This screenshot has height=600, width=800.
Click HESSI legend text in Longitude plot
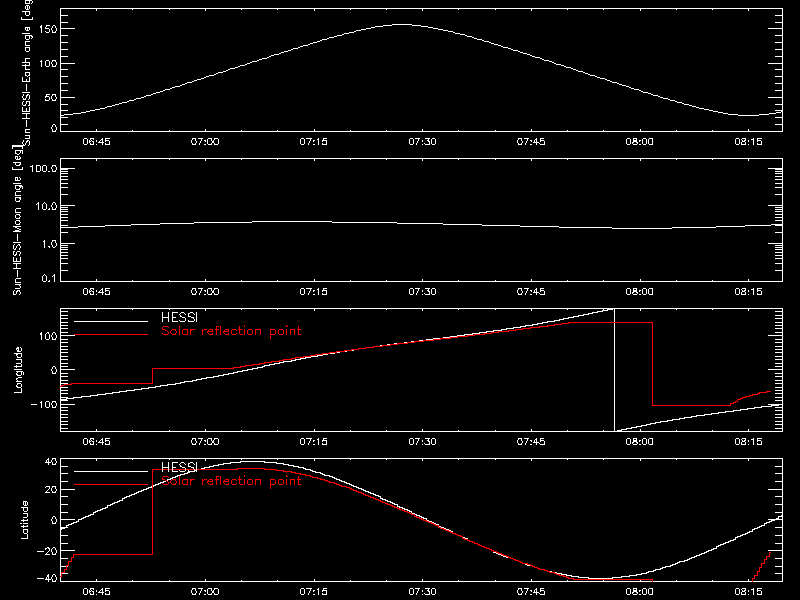180,317
